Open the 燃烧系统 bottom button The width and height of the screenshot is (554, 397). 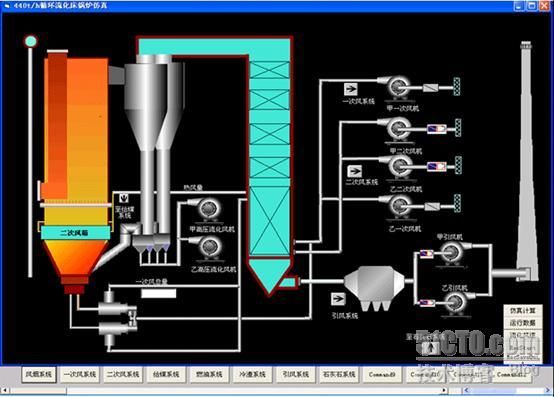point(209,374)
